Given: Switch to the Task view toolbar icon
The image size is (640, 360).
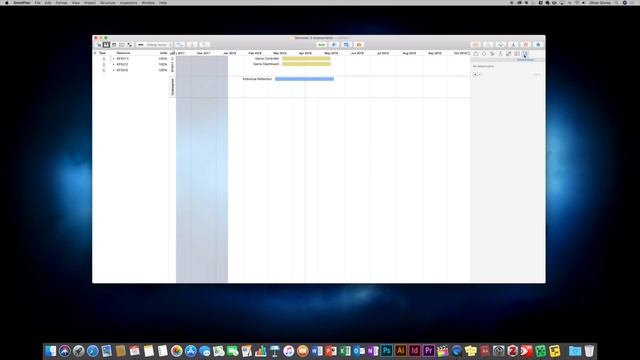Looking at the screenshot, I should point(99,44).
